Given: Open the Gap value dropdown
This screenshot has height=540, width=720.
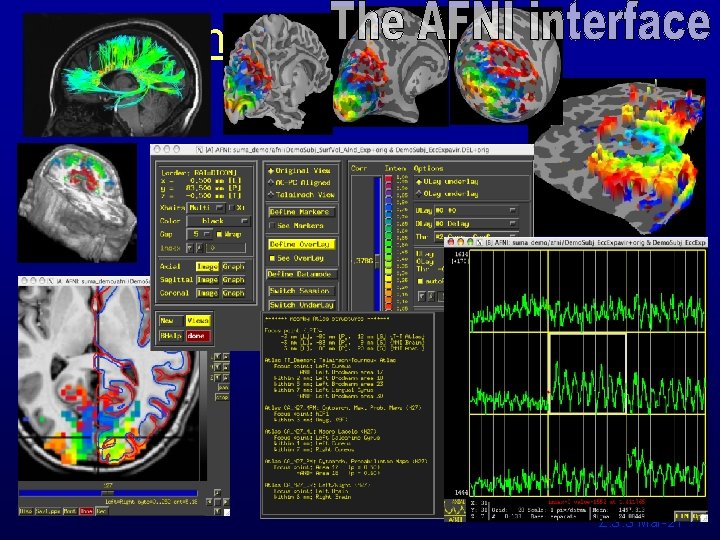Looking at the screenshot, I should tap(200, 234).
